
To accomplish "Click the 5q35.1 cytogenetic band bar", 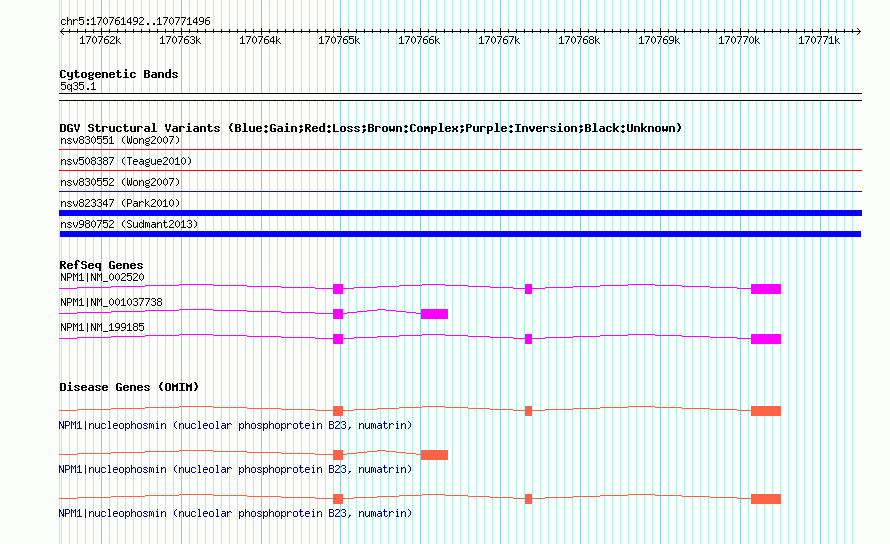I will pyautogui.click(x=460, y=97).
